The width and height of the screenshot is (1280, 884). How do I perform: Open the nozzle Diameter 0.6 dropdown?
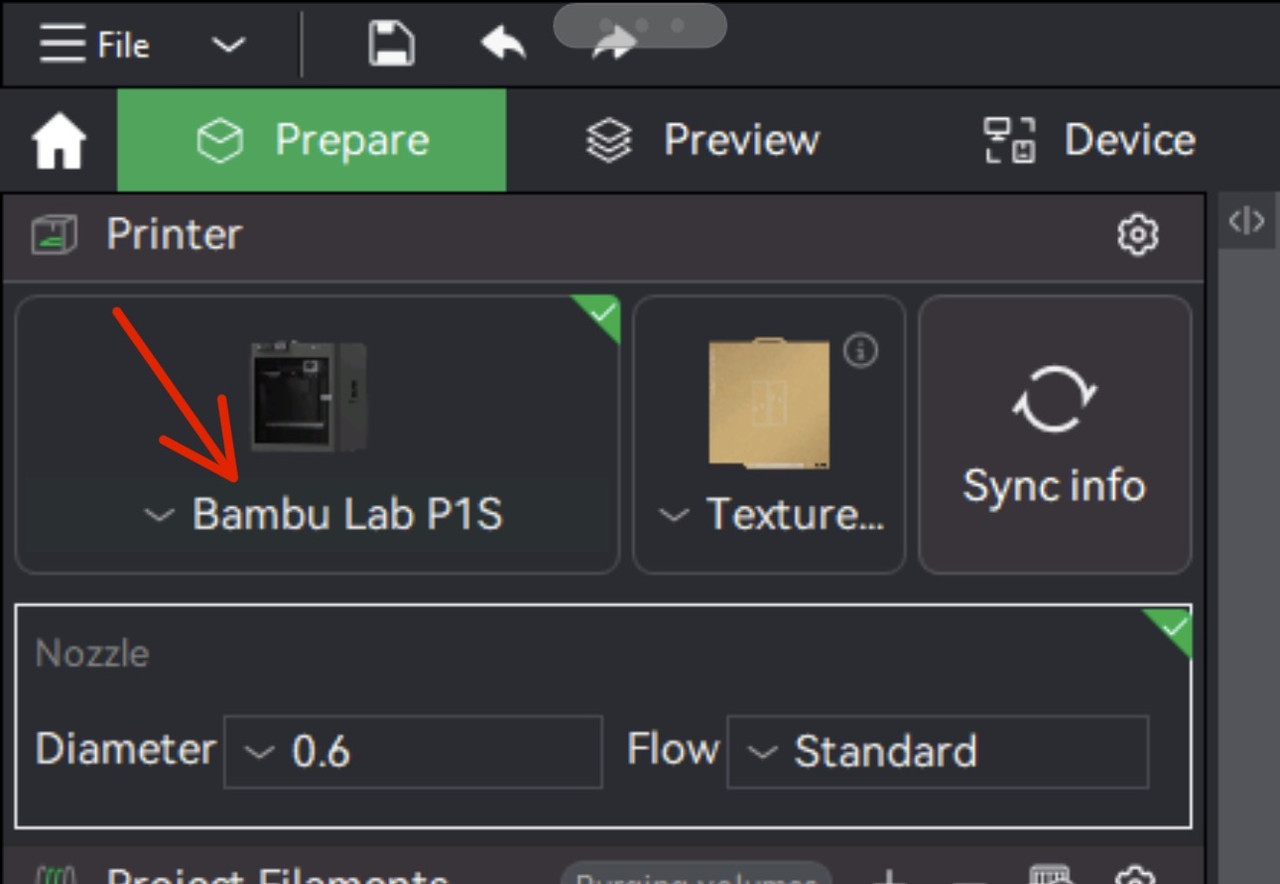412,751
